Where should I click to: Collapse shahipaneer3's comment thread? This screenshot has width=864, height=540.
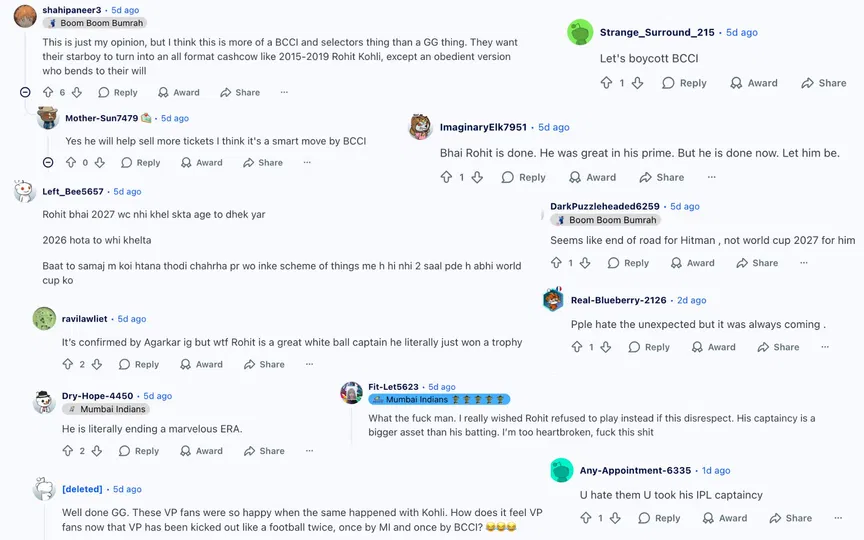pyautogui.click(x=25, y=92)
